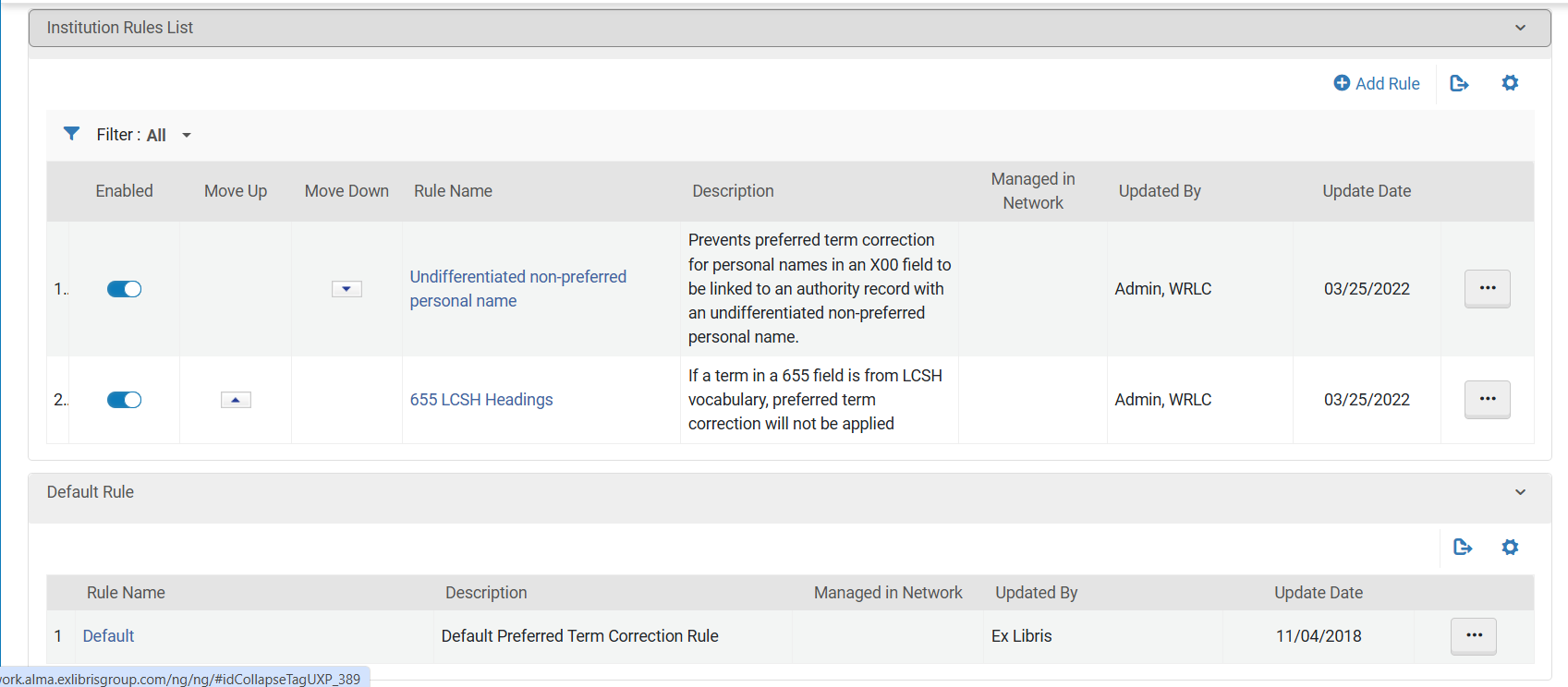Image resolution: width=1568 pixels, height=687 pixels.
Task: Click the Description header in Default Rule table
Action: click(x=486, y=593)
